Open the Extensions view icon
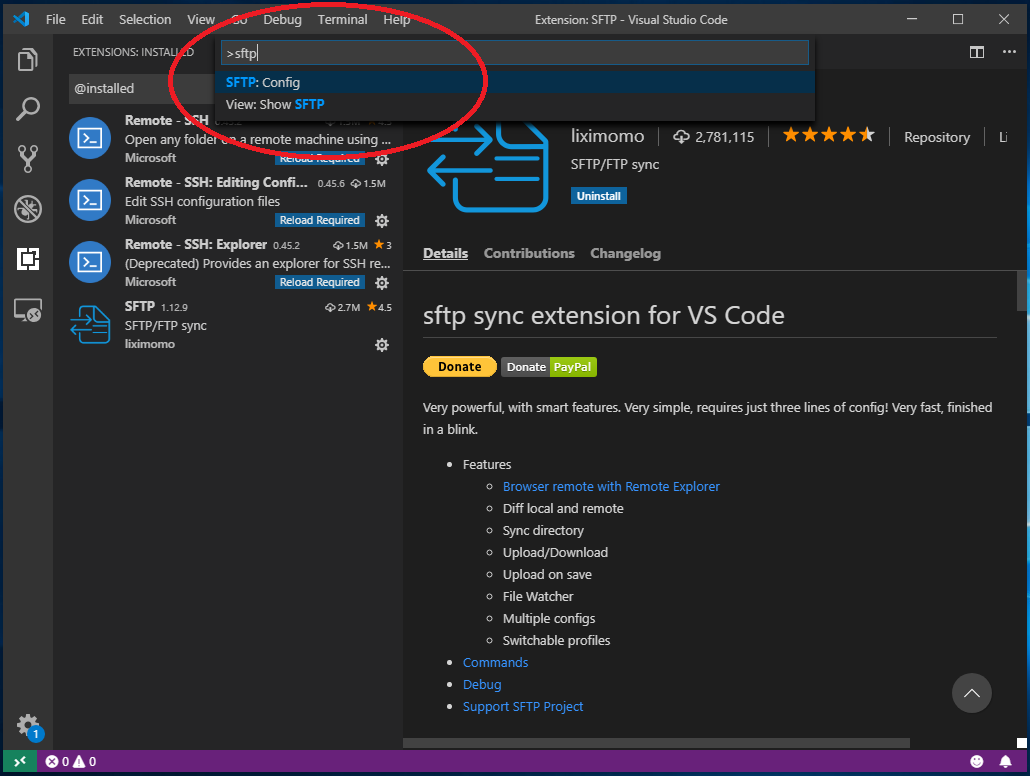The width and height of the screenshot is (1030, 776). [28, 259]
